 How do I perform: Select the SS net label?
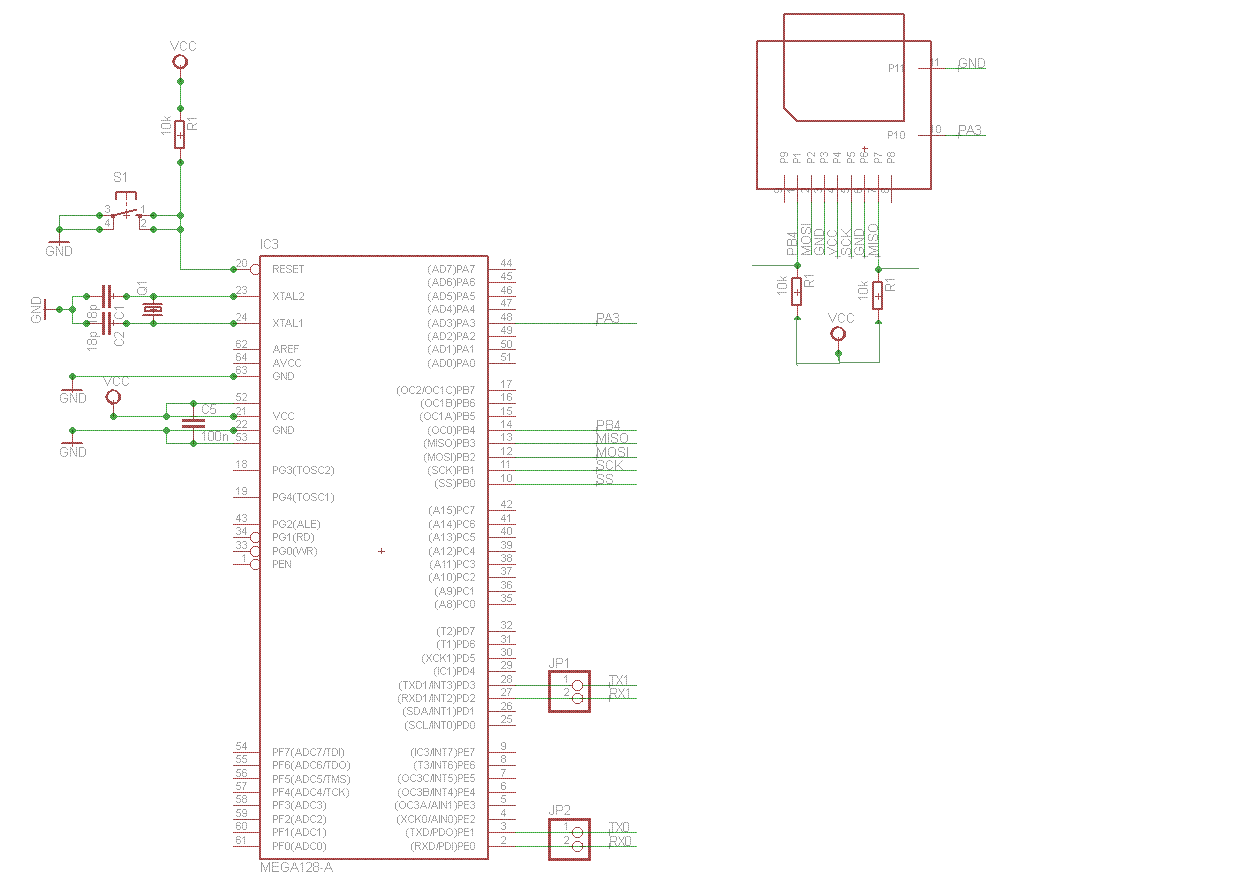point(605,479)
